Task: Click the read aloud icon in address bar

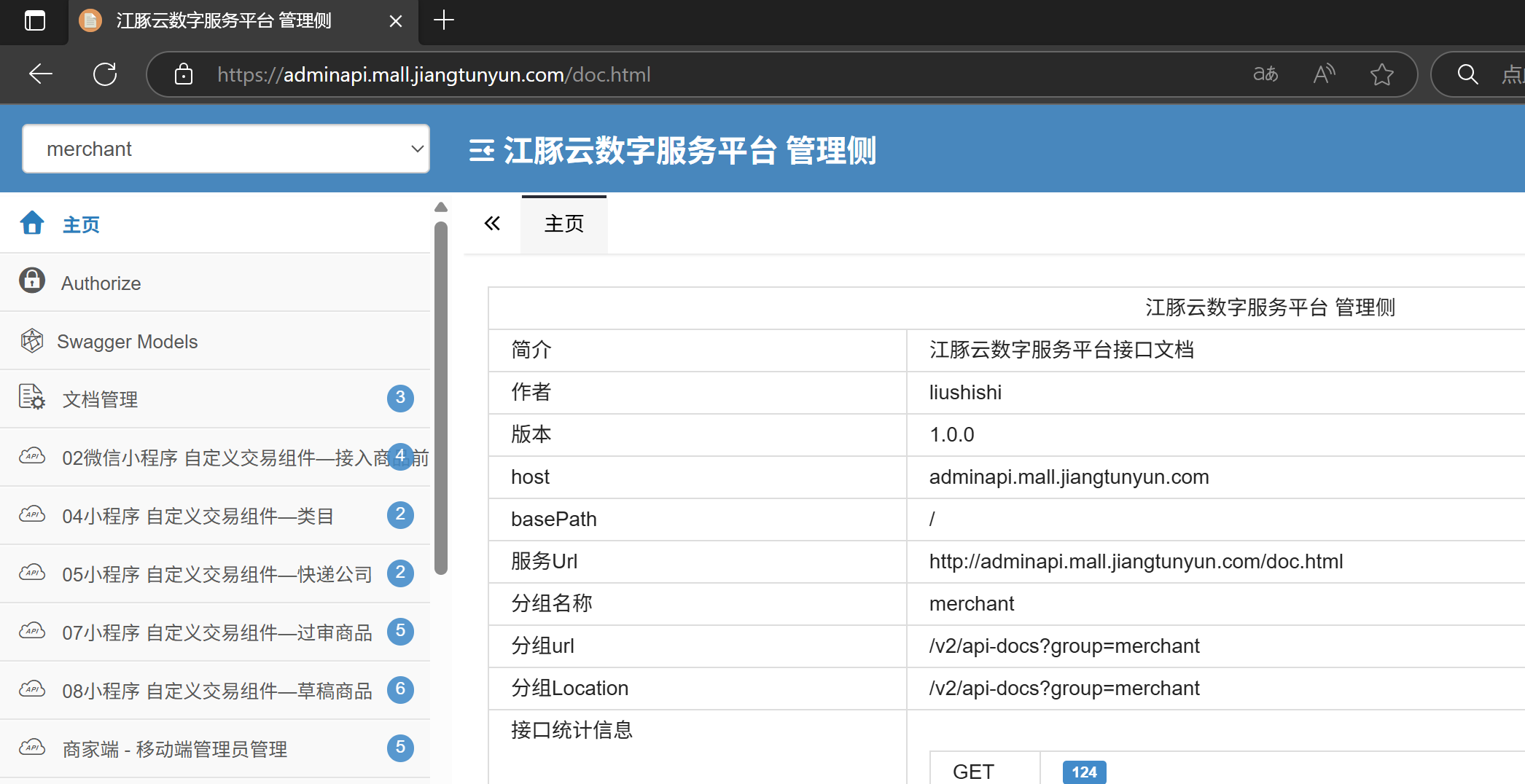Action: pos(1324,74)
